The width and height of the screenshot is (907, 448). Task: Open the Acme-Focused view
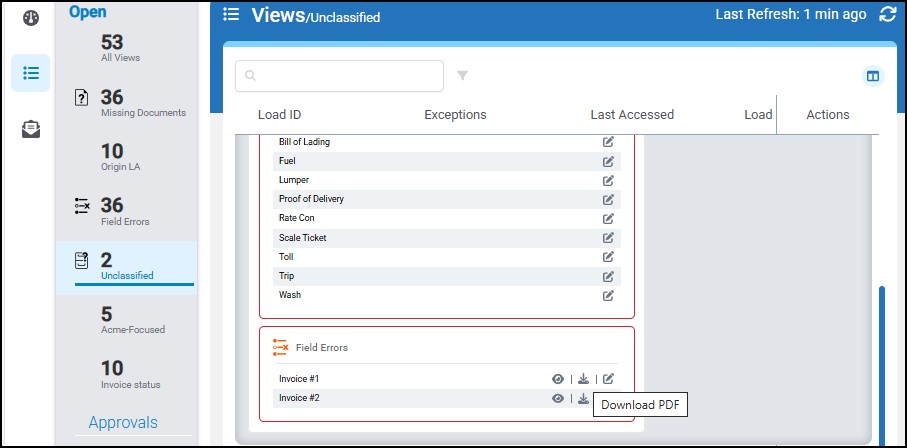[133, 320]
